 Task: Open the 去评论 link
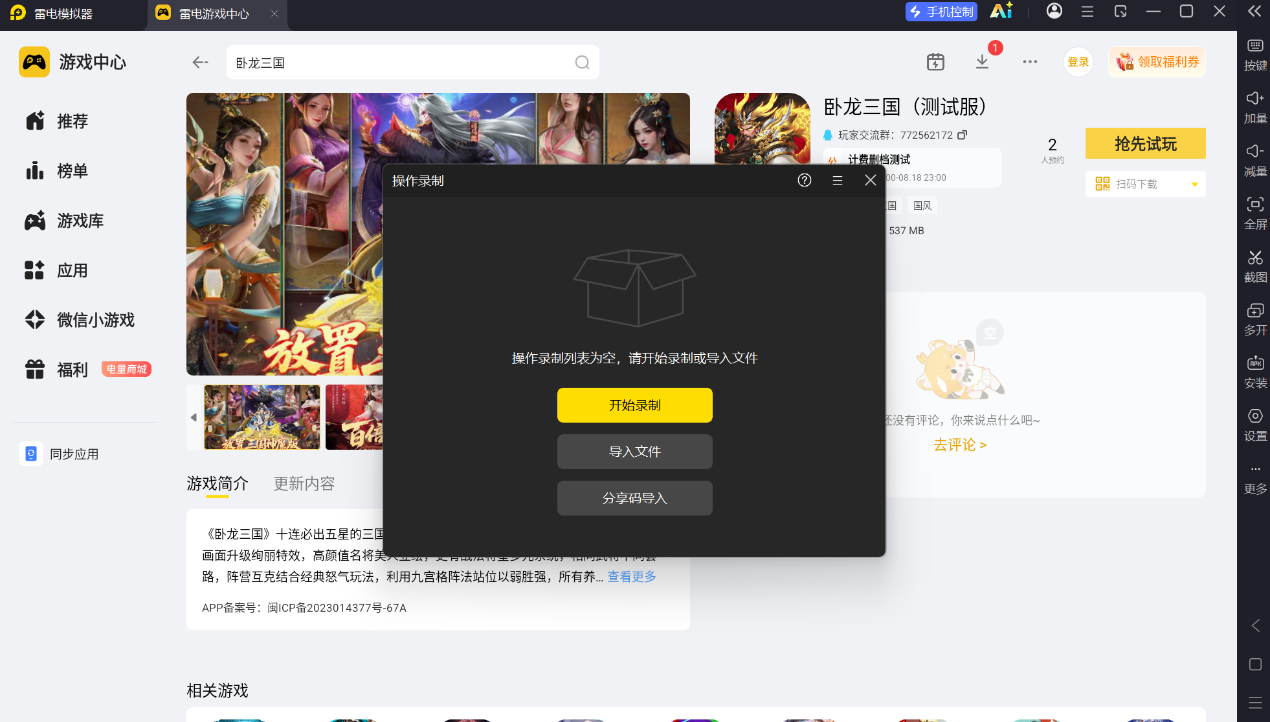(960, 444)
